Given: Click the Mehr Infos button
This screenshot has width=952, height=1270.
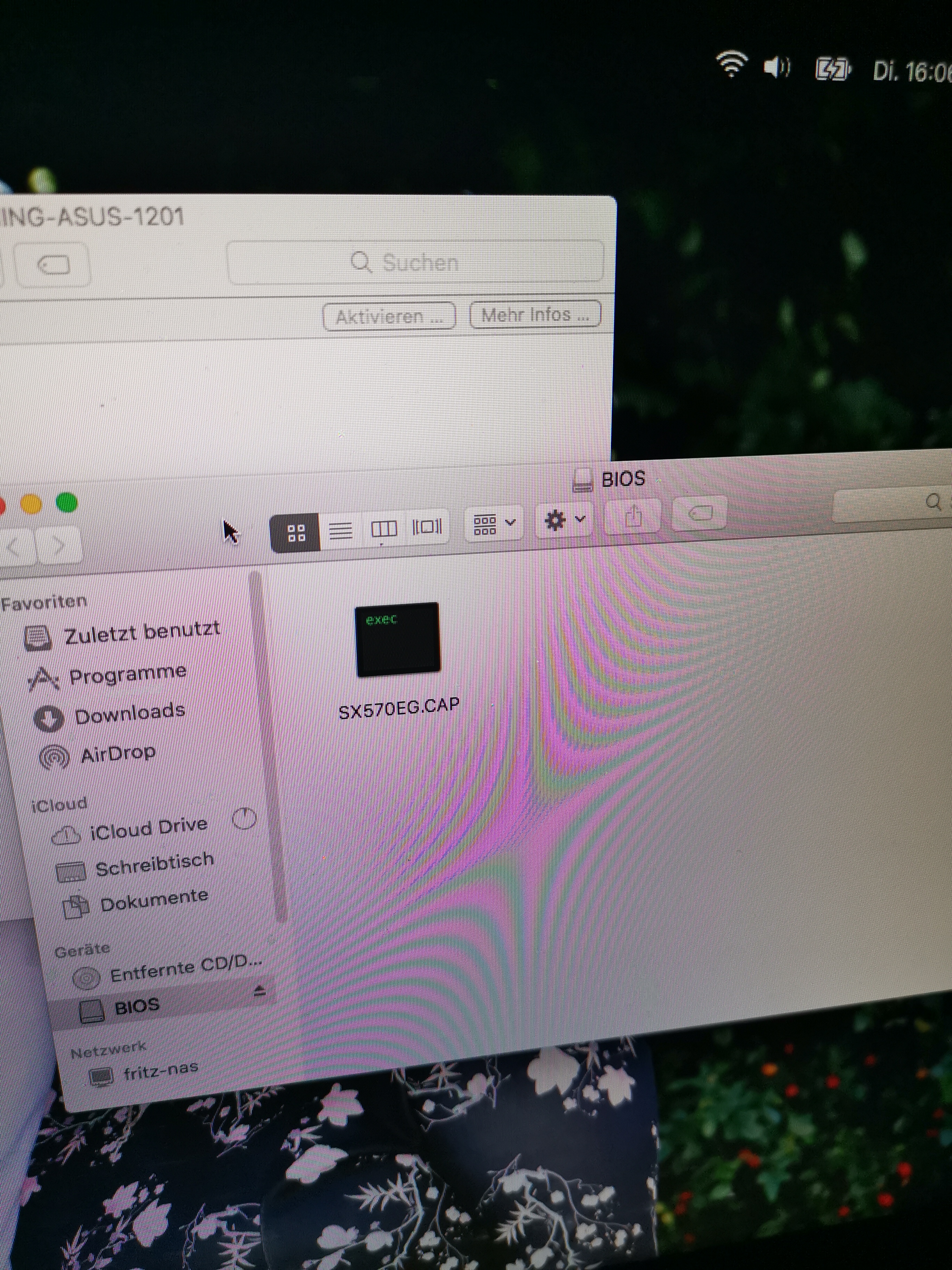Looking at the screenshot, I should click(x=535, y=315).
